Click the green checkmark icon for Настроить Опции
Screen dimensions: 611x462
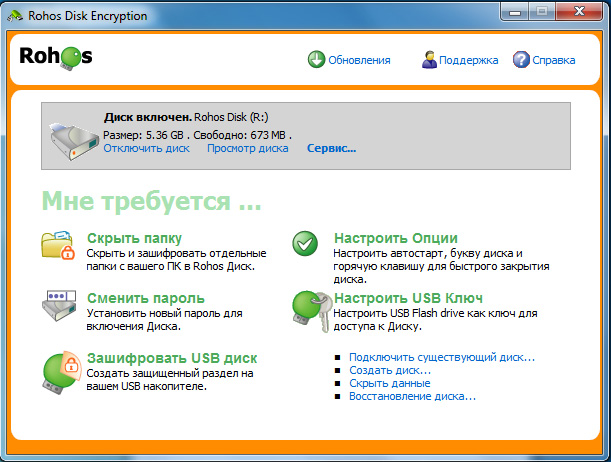point(305,243)
